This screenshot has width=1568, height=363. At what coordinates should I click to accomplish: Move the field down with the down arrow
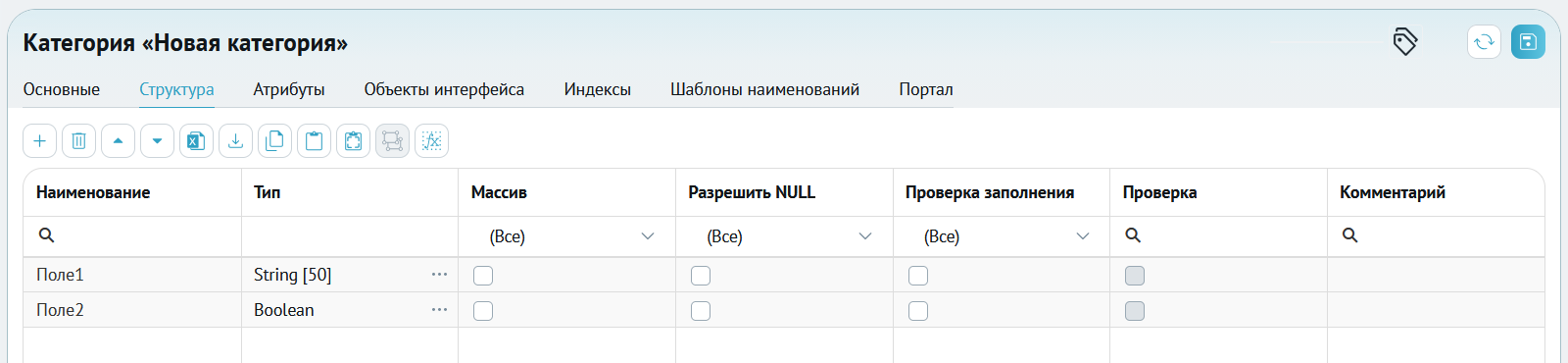click(157, 141)
